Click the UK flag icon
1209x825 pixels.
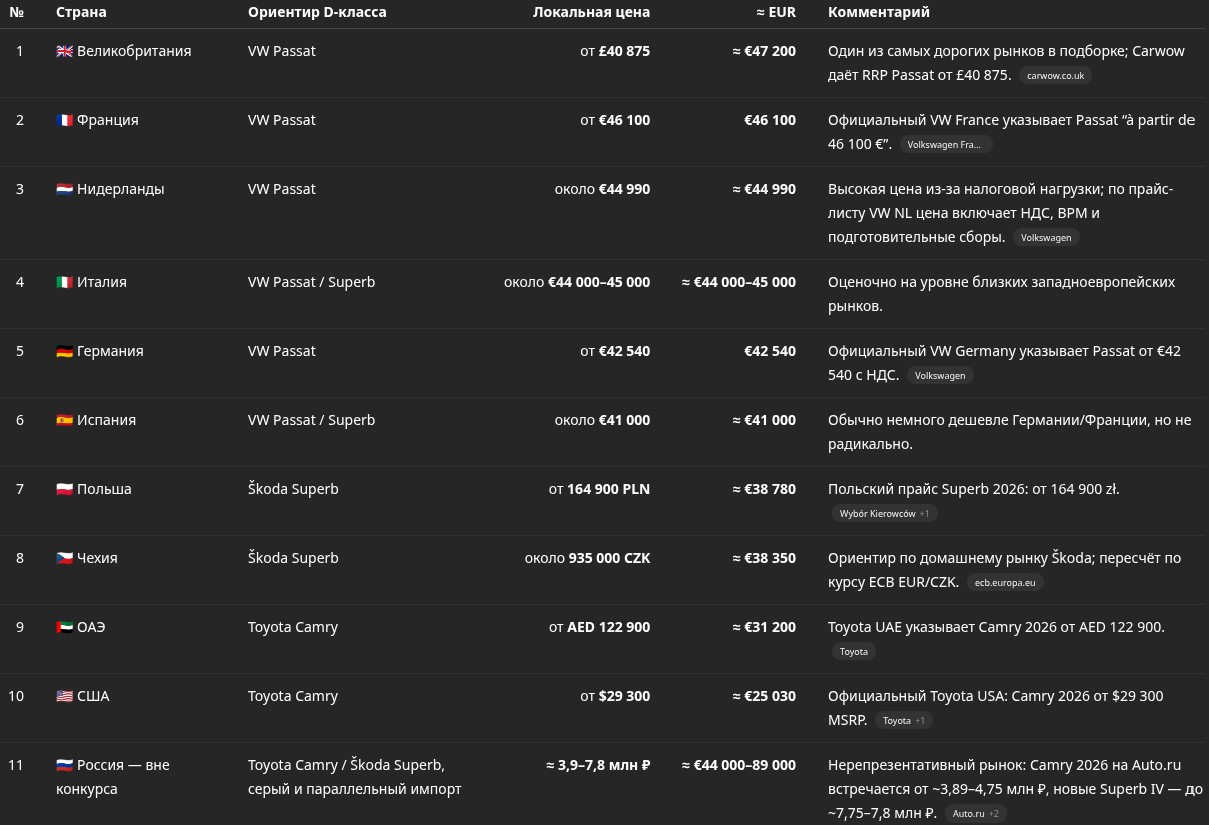point(64,51)
